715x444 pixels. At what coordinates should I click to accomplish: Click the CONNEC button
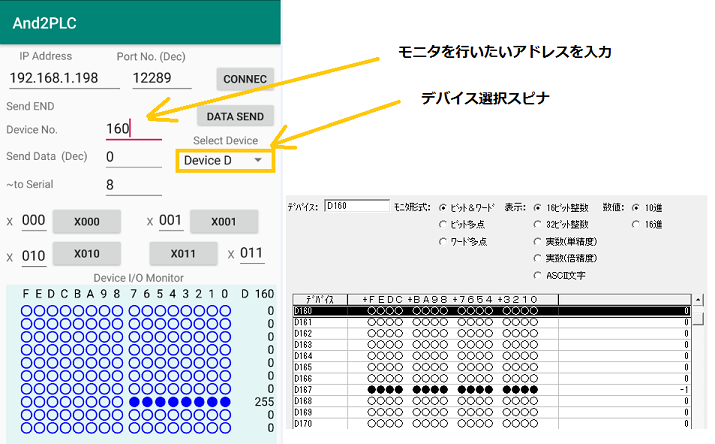(x=245, y=79)
